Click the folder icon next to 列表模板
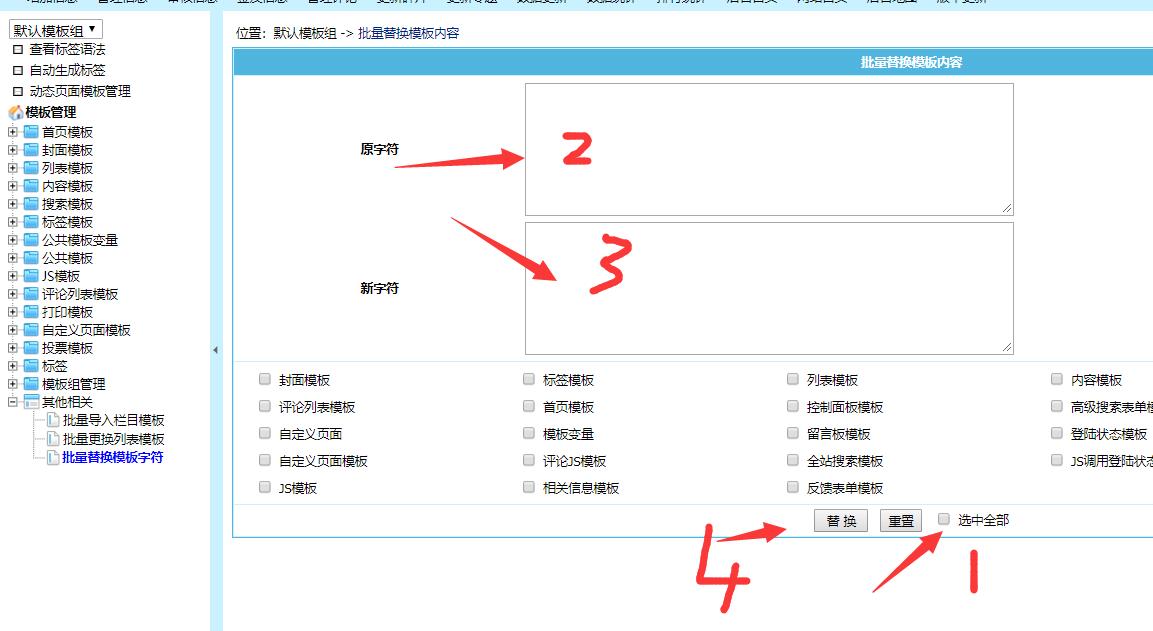 point(31,168)
